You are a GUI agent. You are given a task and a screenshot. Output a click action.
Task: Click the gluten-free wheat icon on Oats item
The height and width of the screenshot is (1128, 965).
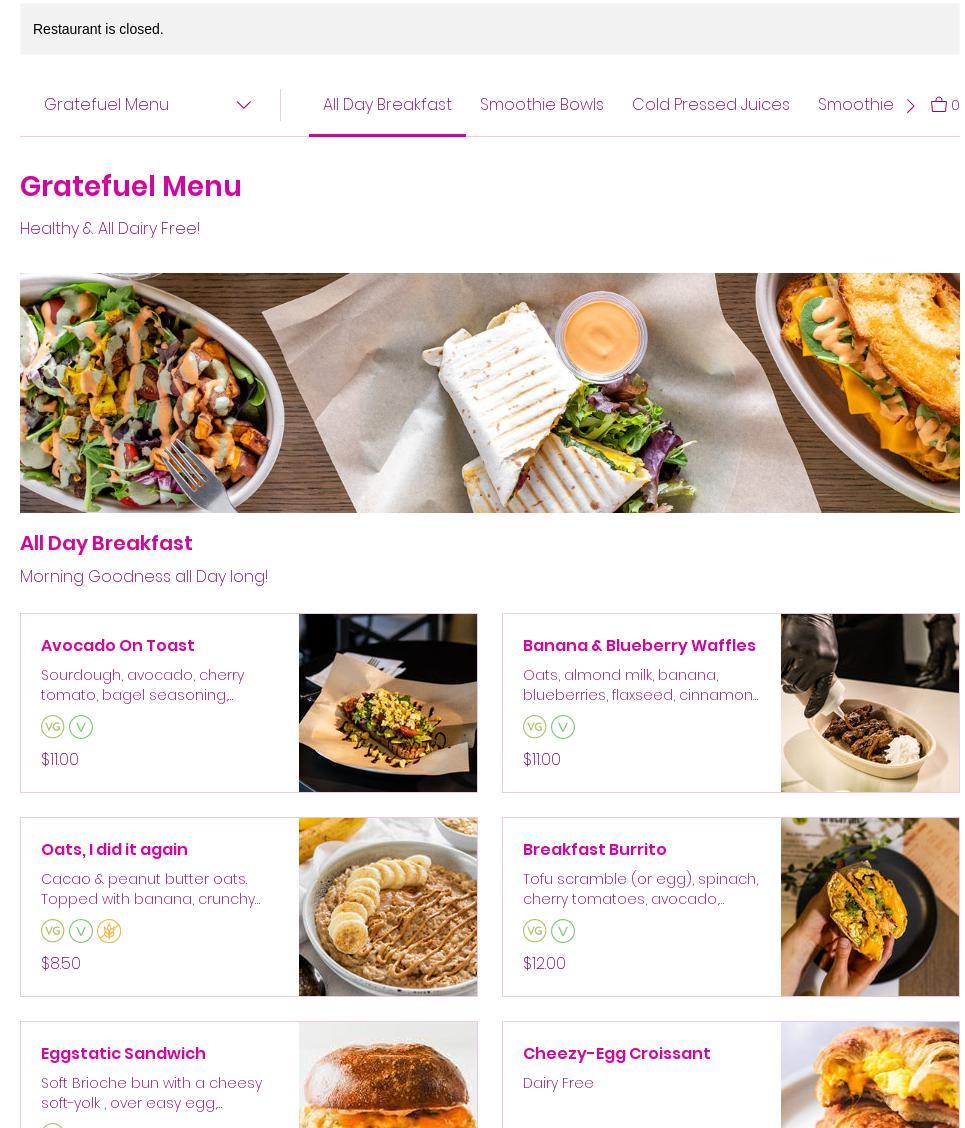(x=109, y=931)
